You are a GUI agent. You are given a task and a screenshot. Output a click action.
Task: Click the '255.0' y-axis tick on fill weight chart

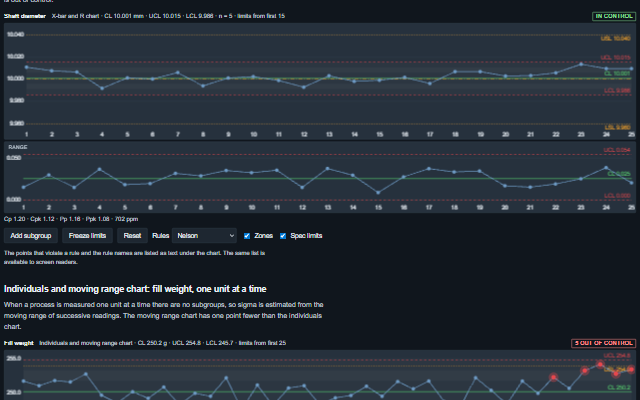(x=14, y=358)
